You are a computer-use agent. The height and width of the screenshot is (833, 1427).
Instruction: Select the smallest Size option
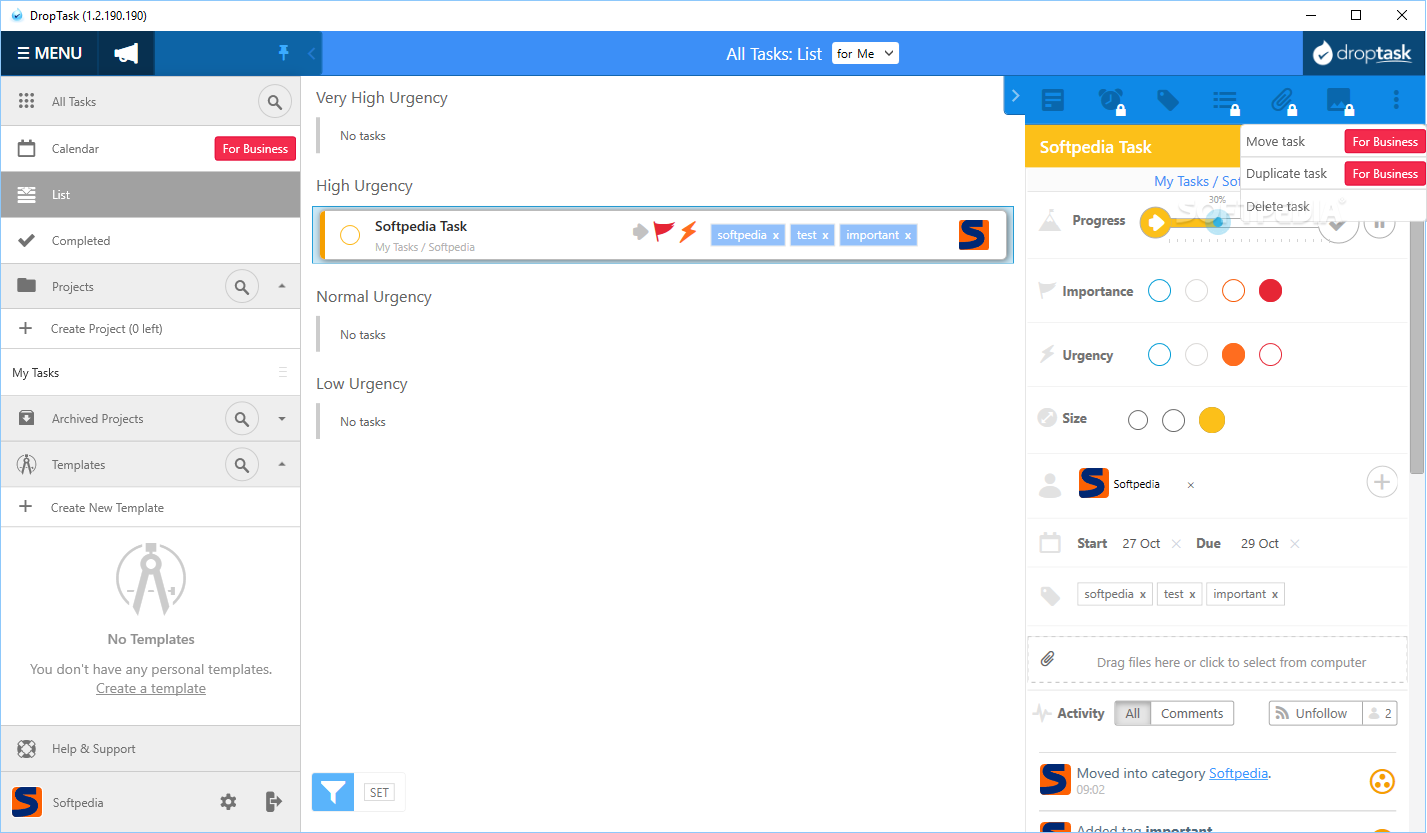tap(1137, 420)
